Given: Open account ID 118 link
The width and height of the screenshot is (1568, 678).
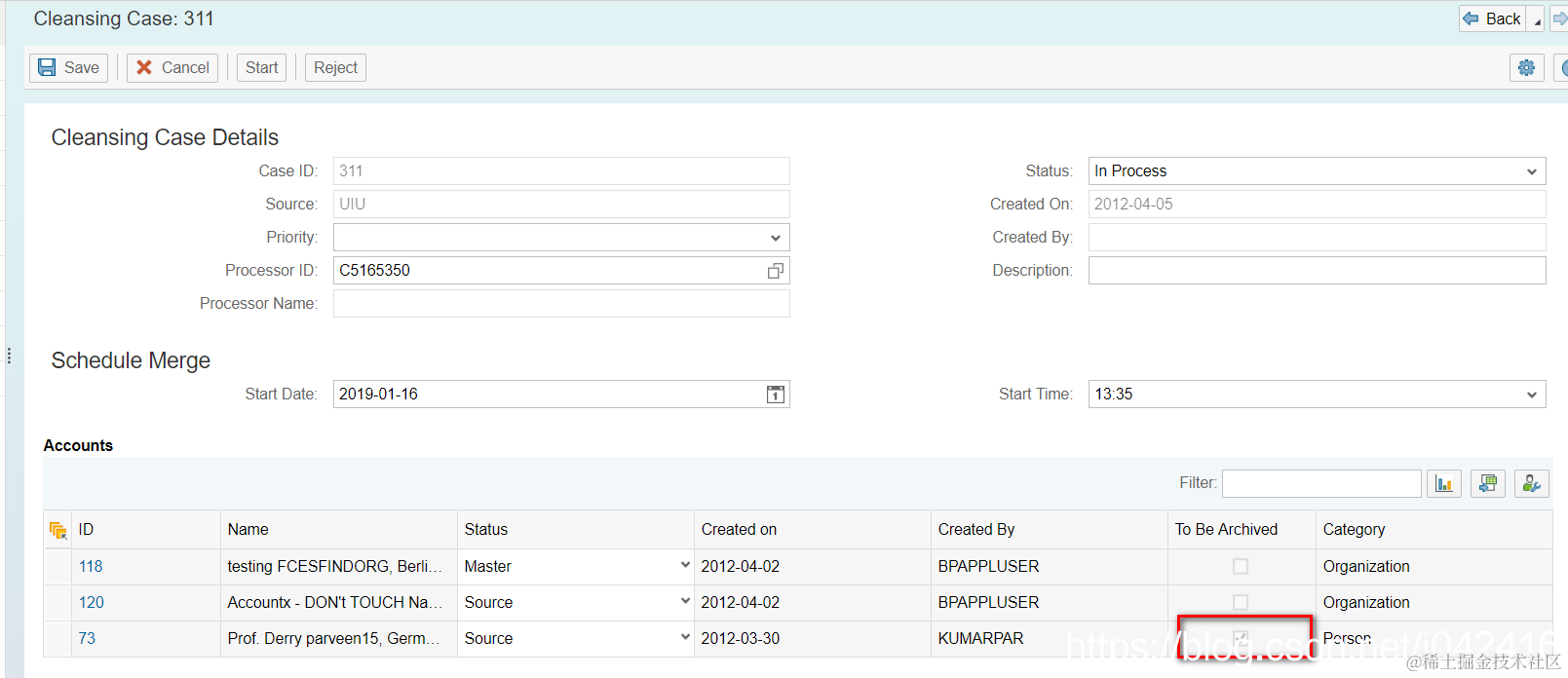Looking at the screenshot, I should (x=91, y=567).
